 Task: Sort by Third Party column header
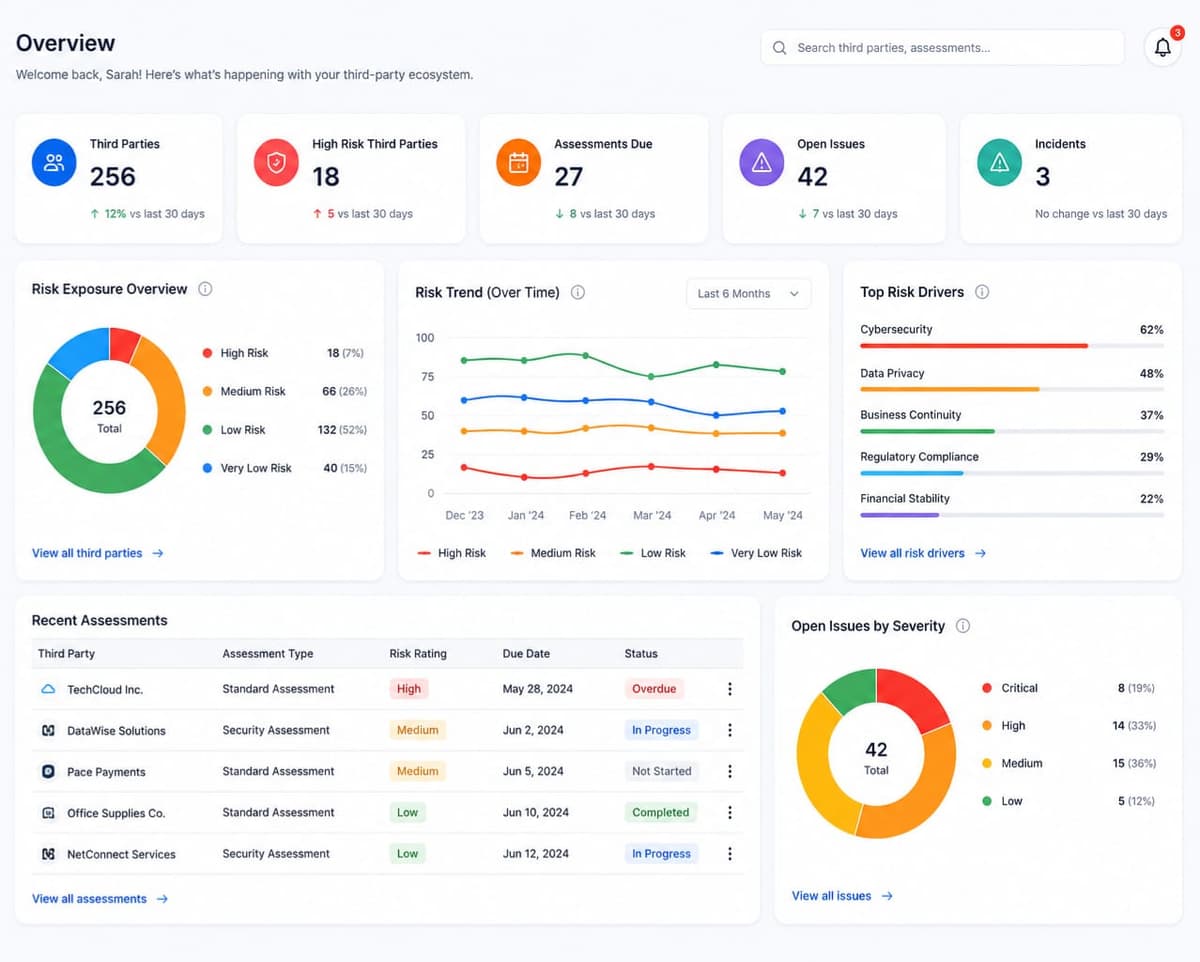[66, 654]
